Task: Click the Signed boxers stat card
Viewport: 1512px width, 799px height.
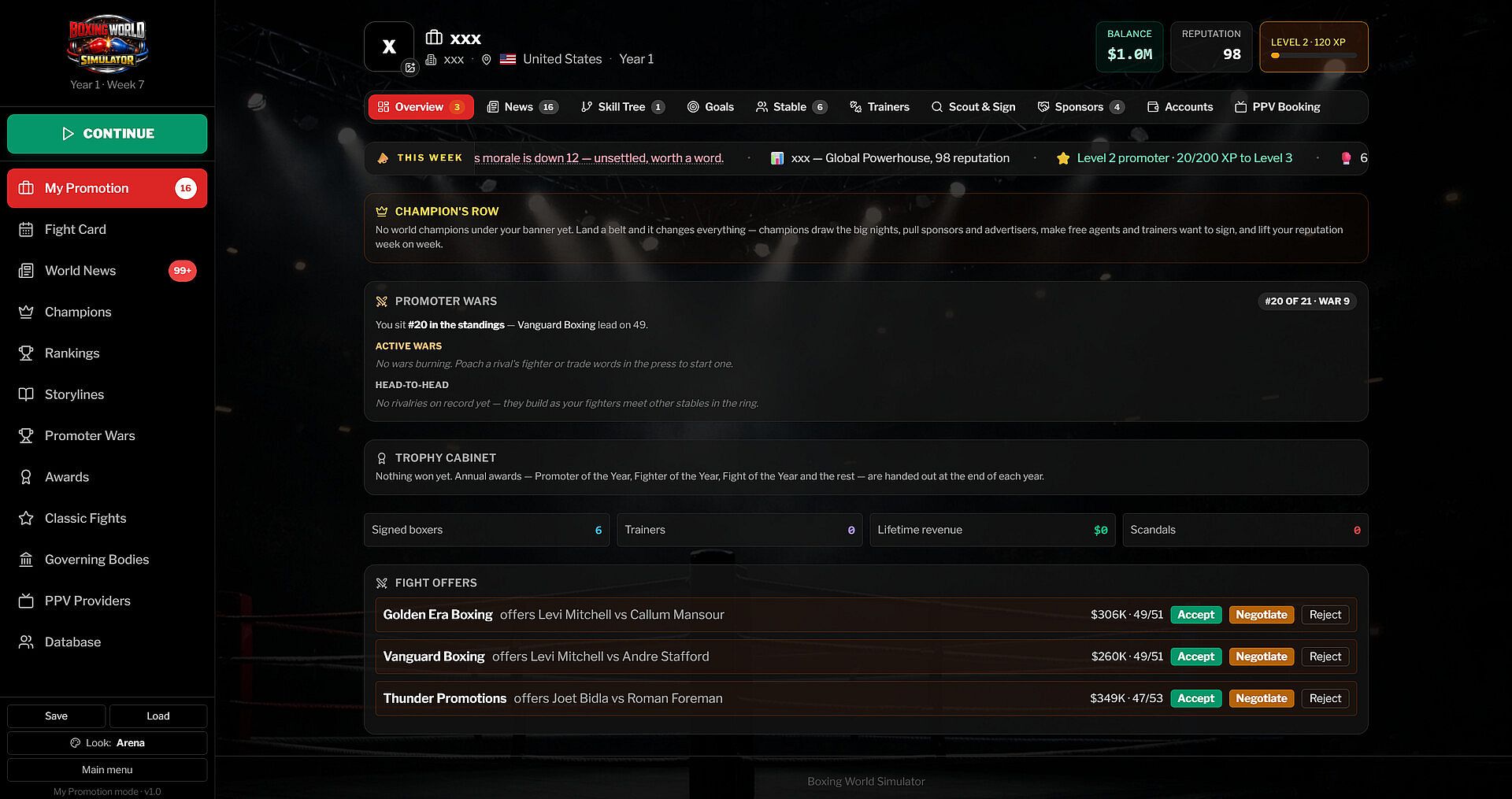Action: (x=487, y=530)
